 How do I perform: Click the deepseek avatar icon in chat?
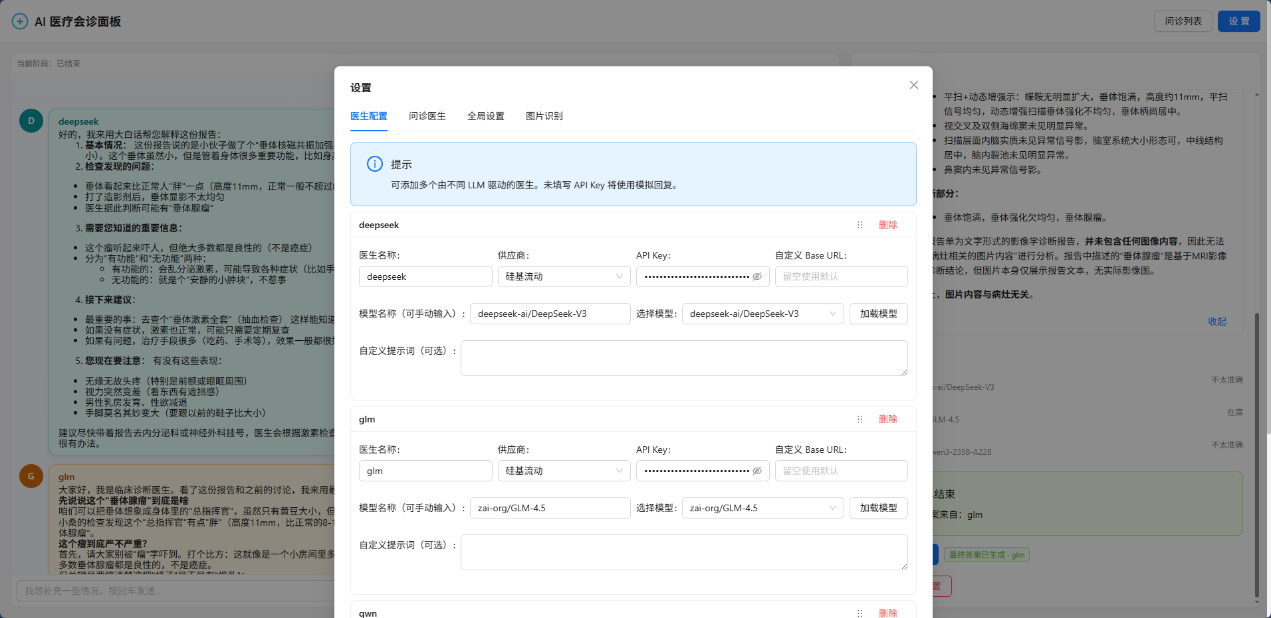[x=31, y=121]
